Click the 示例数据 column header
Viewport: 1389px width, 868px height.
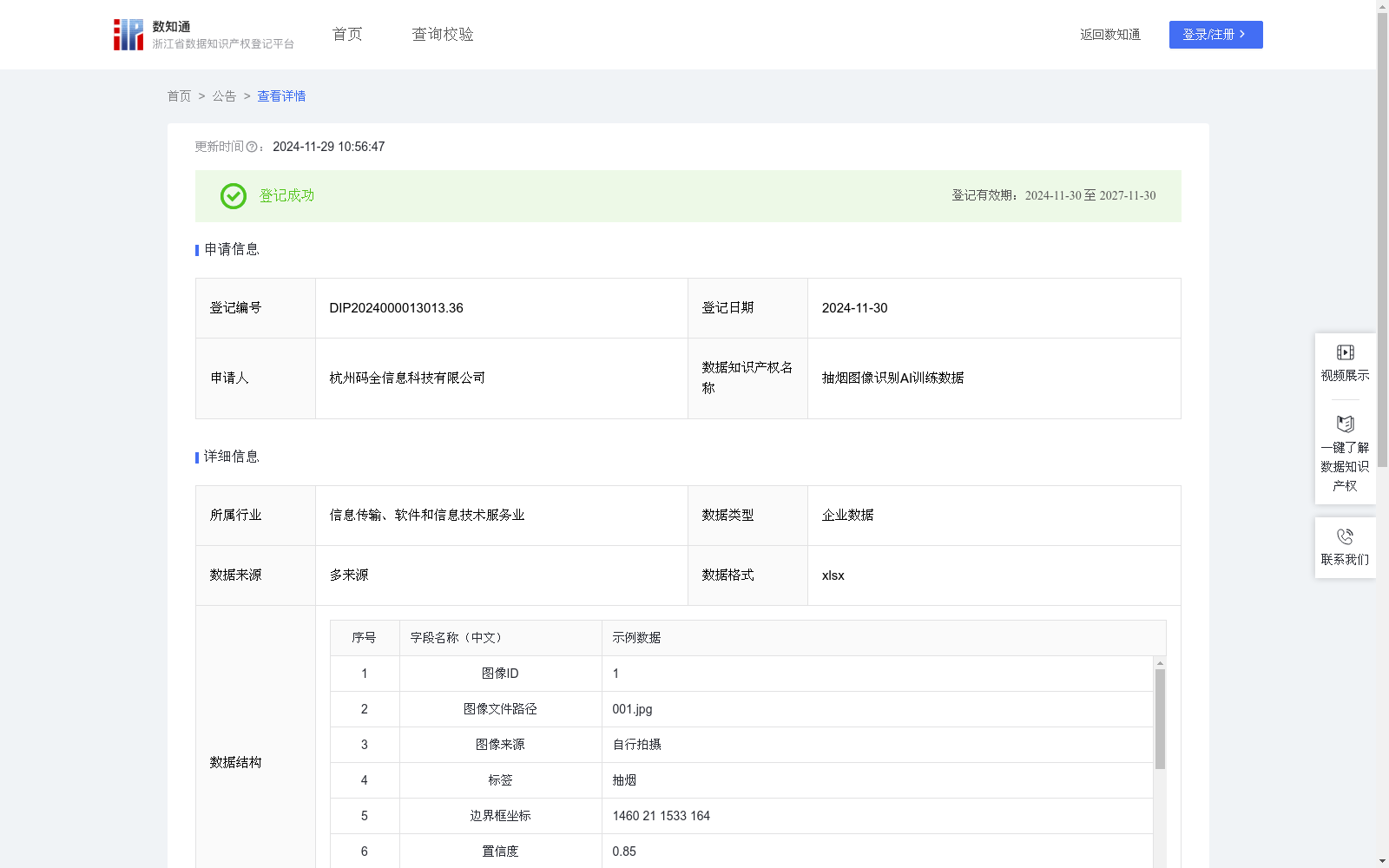point(635,637)
